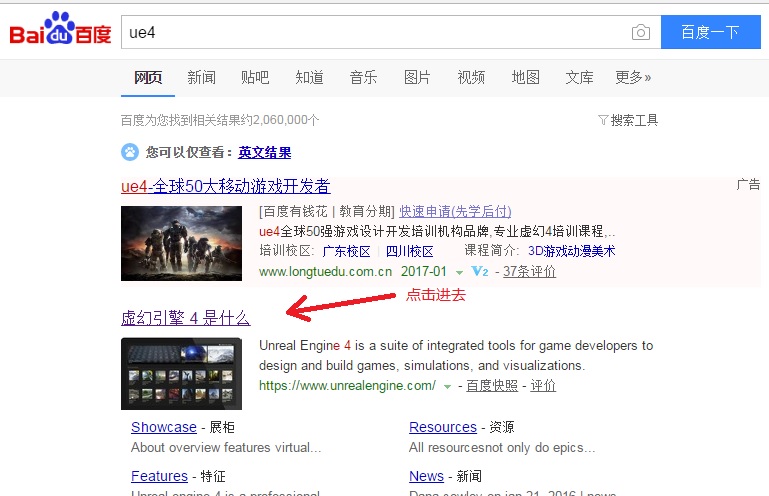
Task: Click the Baidu logo
Action: coord(60,29)
